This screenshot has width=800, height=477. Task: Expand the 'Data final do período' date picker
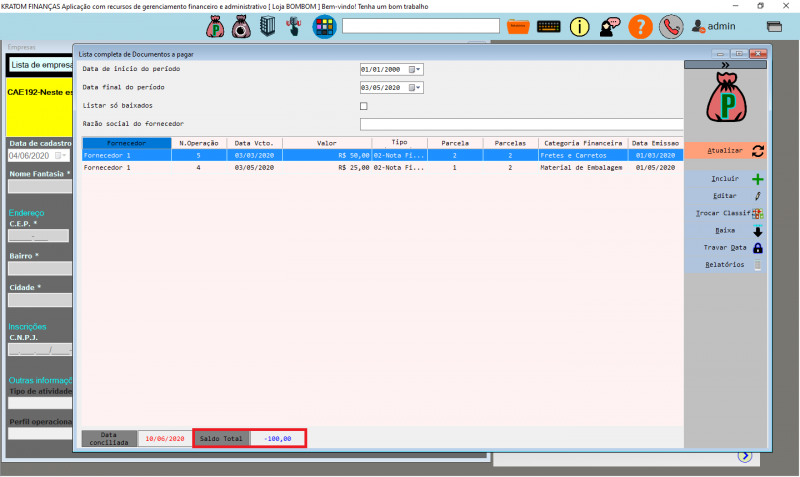click(x=418, y=88)
